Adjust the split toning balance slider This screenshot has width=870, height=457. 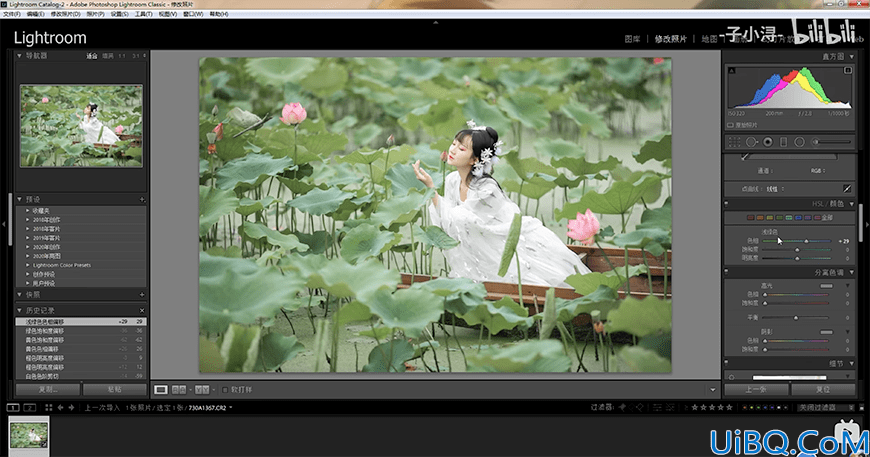796,318
